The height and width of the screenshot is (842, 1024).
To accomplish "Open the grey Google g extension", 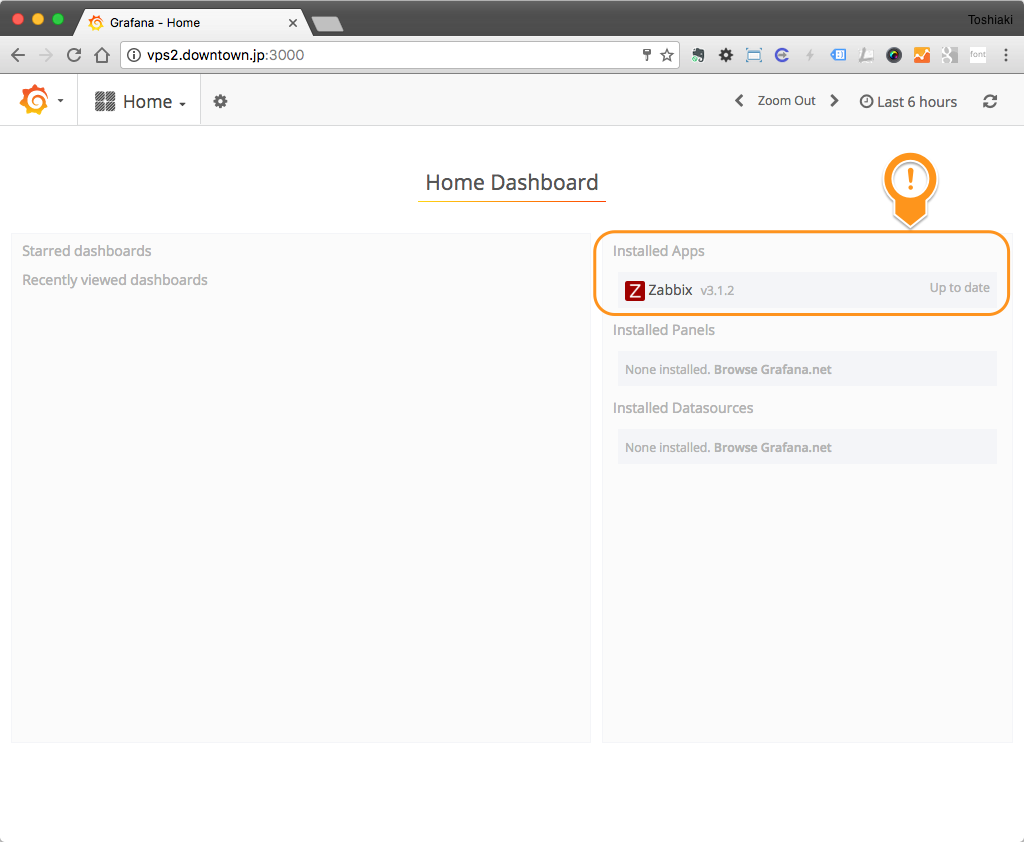I will tap(950, 55).
